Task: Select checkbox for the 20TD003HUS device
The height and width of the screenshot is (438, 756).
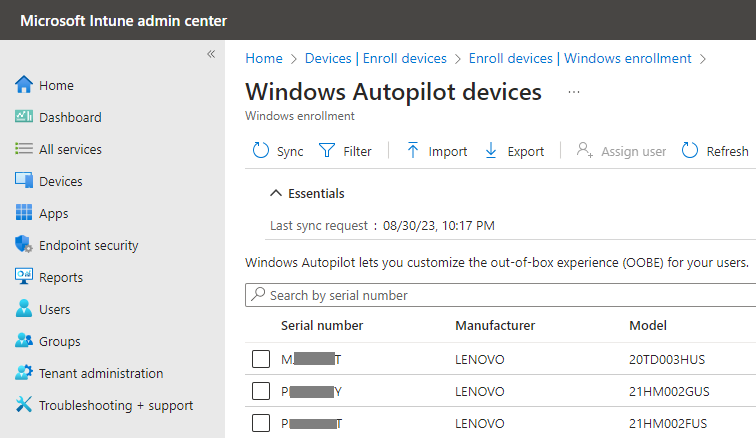Action: pyautogui.click(x=261, y=359)
